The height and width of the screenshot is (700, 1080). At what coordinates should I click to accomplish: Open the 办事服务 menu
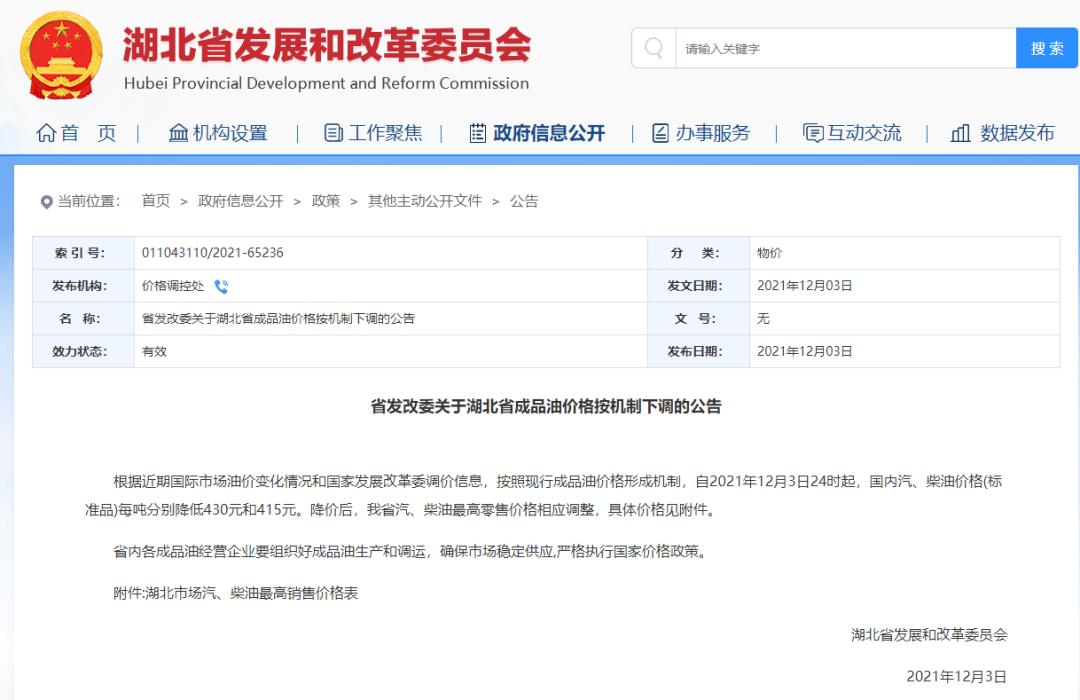[712, 133]
